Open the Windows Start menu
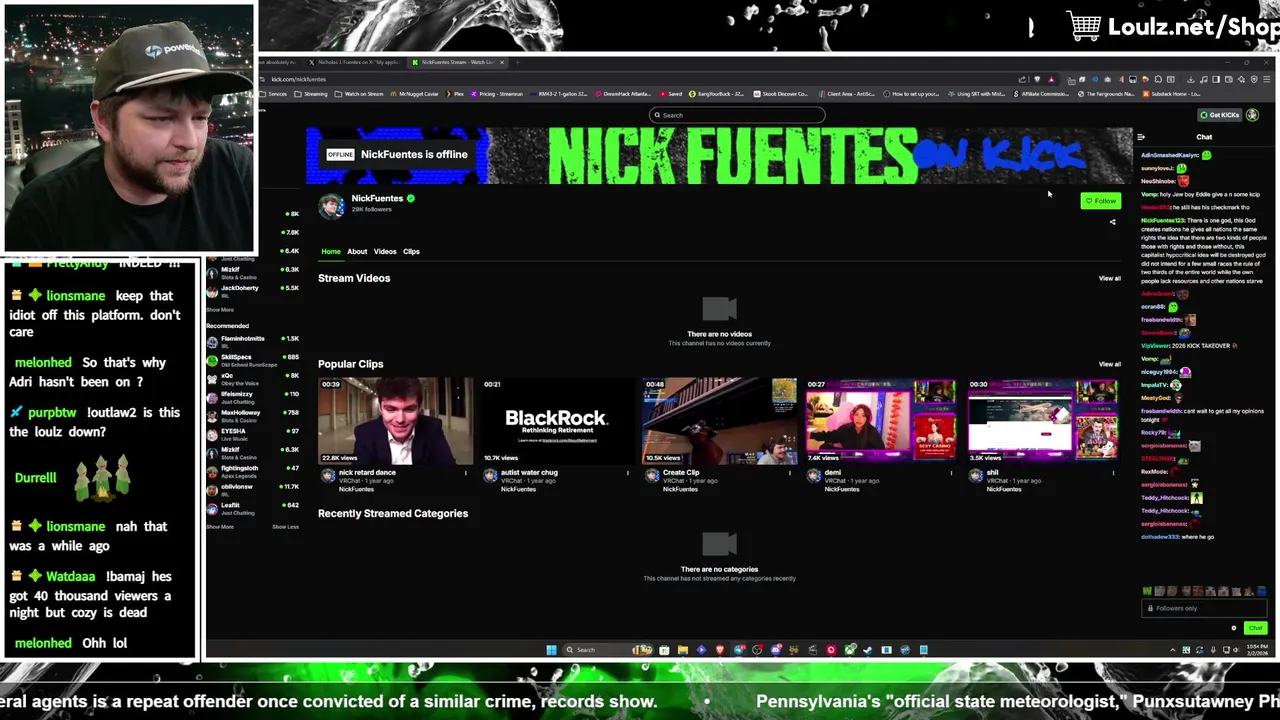 pyautogui.click(x=551, y=650)
